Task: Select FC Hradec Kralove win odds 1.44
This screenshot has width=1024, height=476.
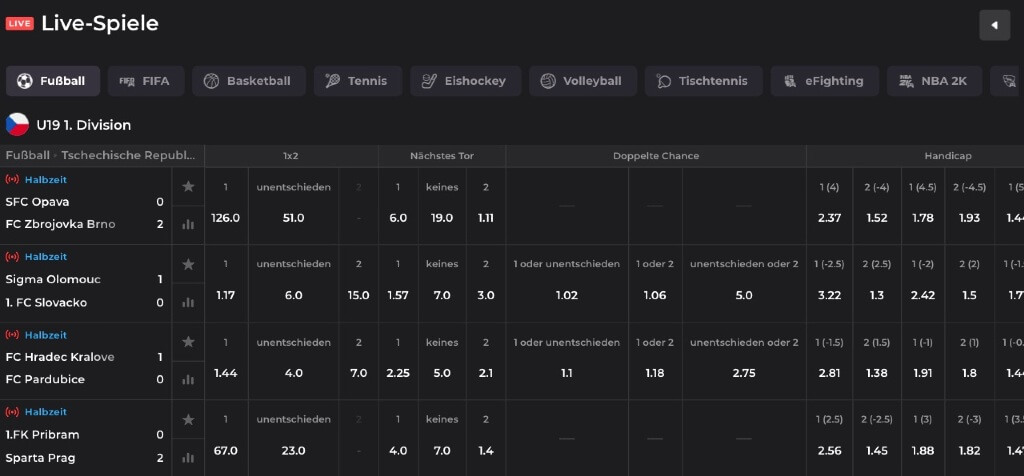Action: (x=225, y=360)
